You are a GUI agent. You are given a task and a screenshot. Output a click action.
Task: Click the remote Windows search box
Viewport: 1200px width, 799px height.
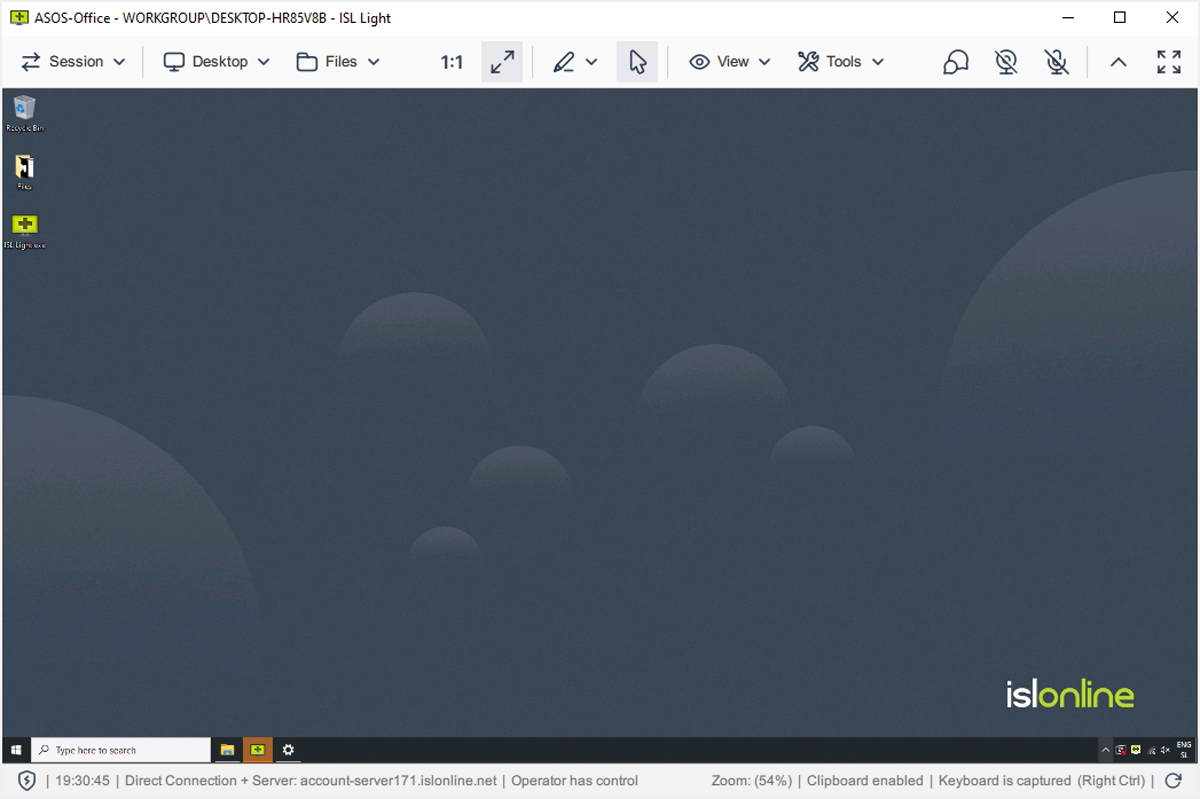[121, 749]
